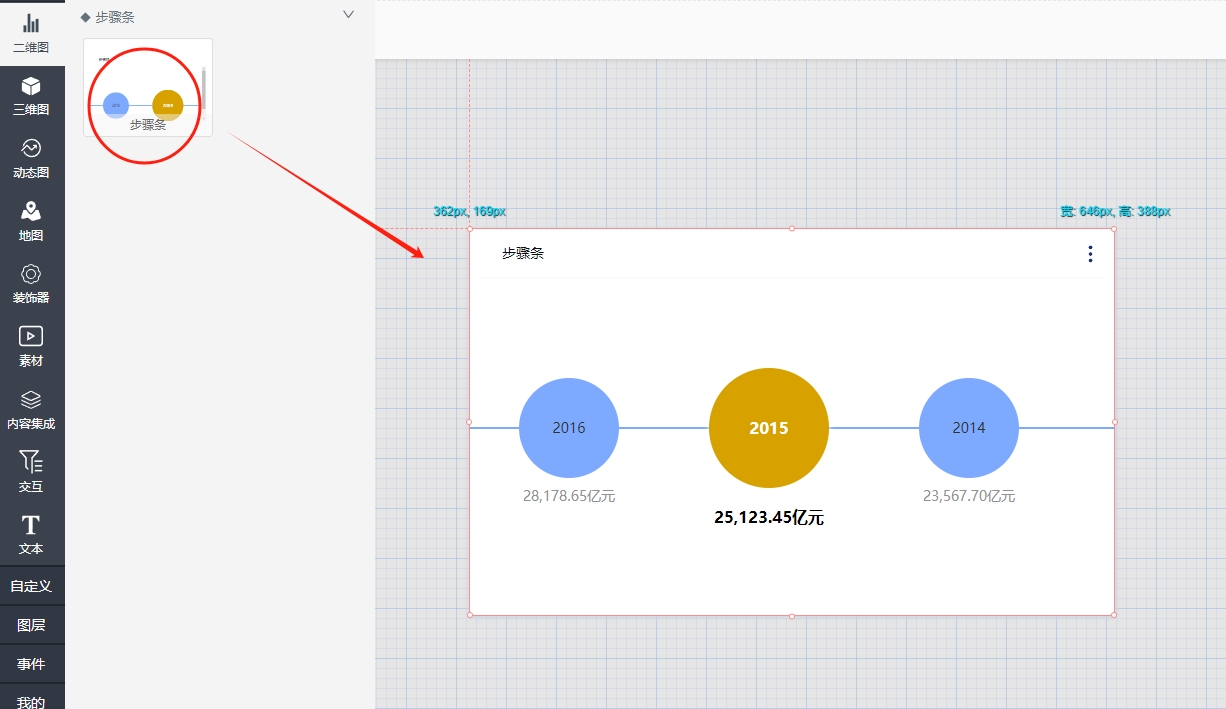This screenshot has height=709, width=1226.
Task: Open the 我的 tab in sidebar
Action: tap(31, 701)
